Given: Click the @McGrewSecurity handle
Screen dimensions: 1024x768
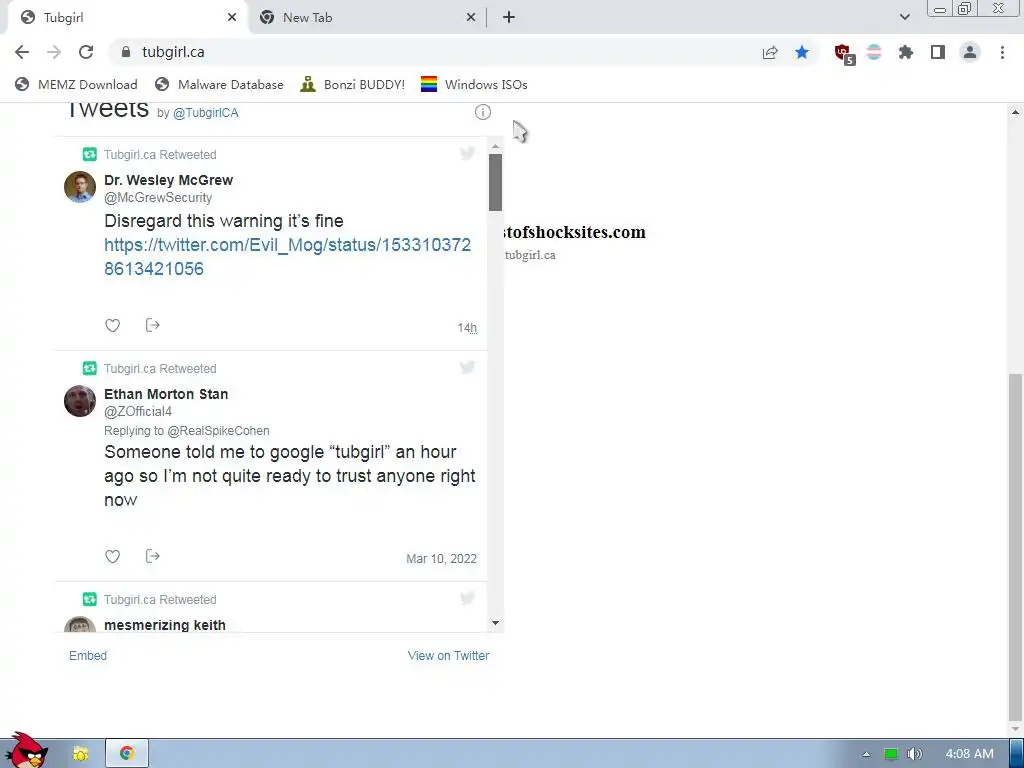Looking at the screenshot, I should click(x=158, y=197).
